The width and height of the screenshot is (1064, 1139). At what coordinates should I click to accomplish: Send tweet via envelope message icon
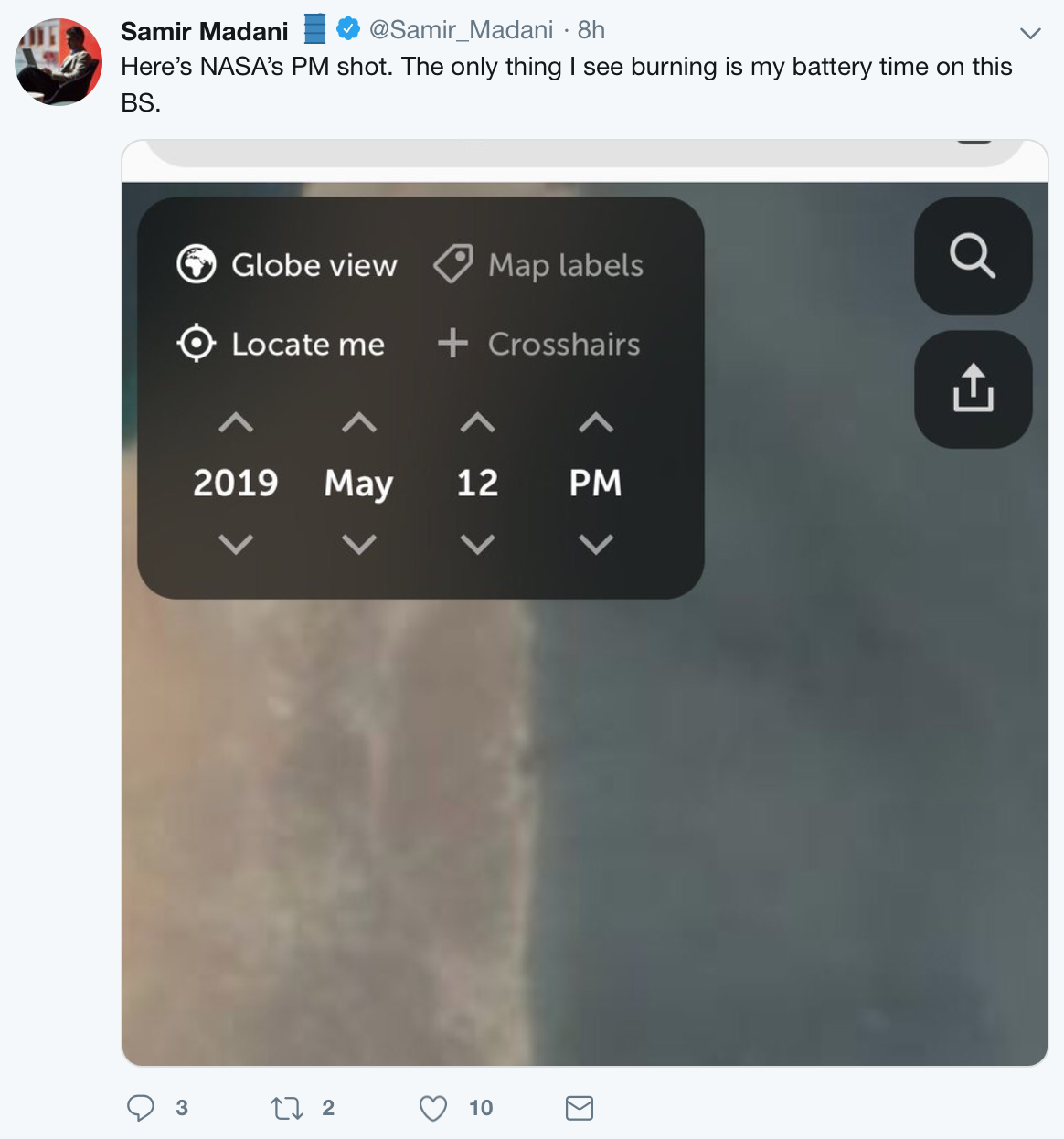point(580,1109)
